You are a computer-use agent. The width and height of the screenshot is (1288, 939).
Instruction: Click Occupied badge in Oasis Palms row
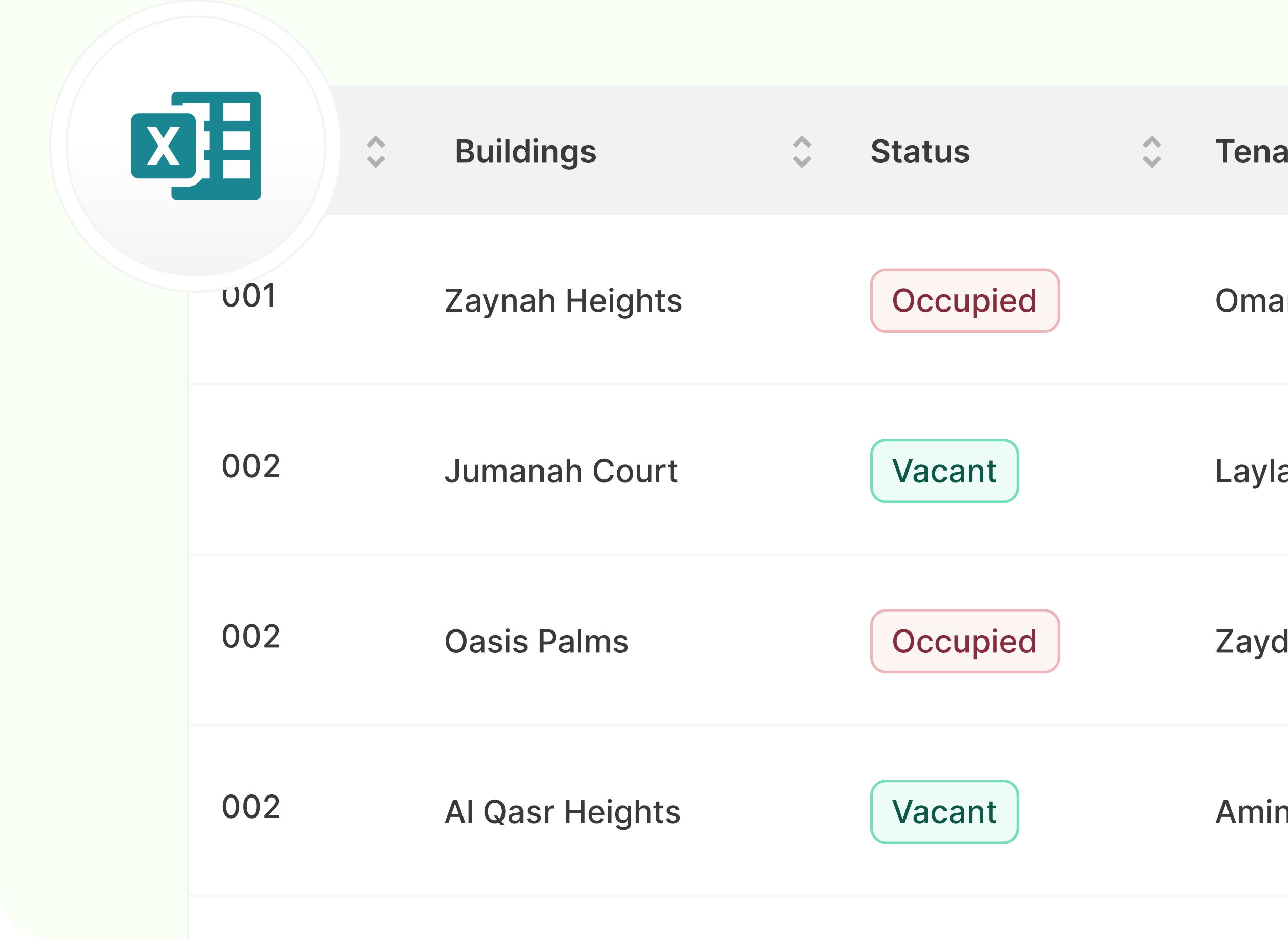pos(964,642)
